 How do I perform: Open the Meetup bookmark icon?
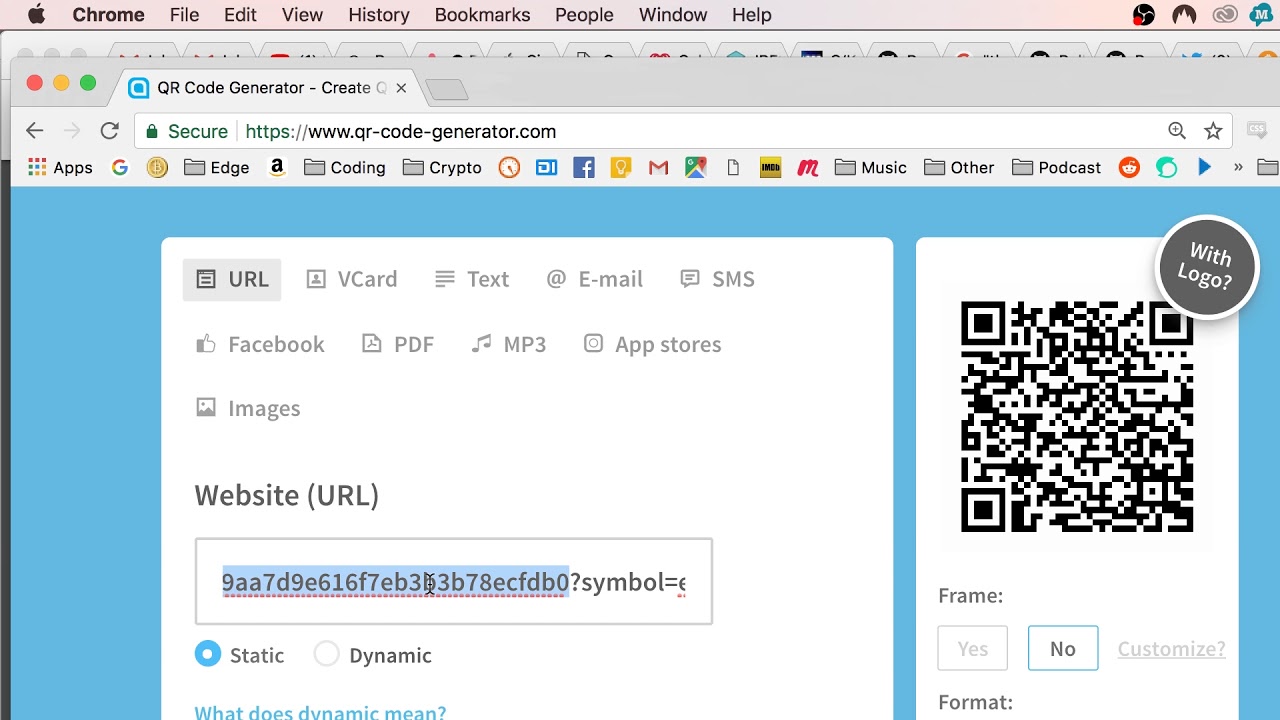point(808,168)
